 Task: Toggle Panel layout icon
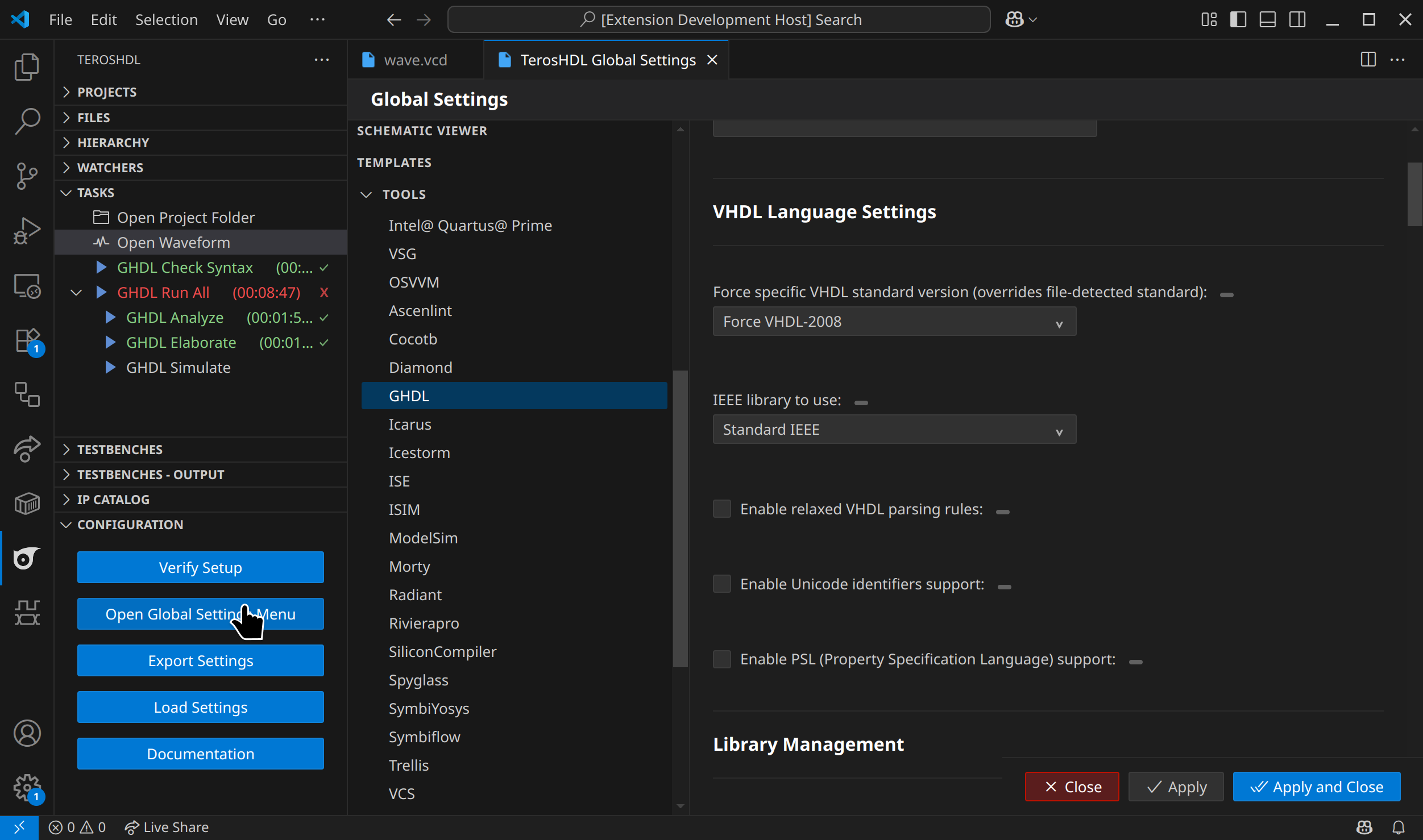(x=1268, y=20)
